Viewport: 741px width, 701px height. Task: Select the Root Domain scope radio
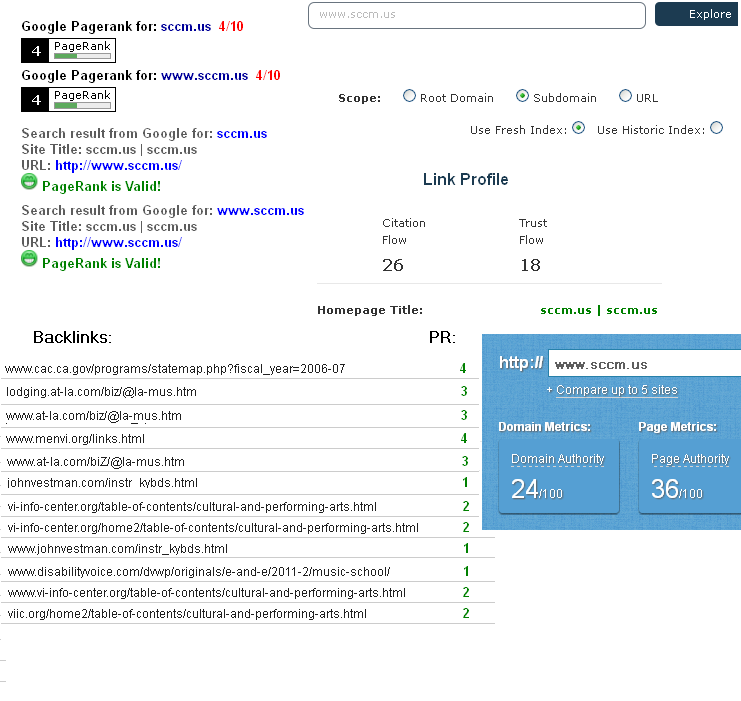(409, 96)
